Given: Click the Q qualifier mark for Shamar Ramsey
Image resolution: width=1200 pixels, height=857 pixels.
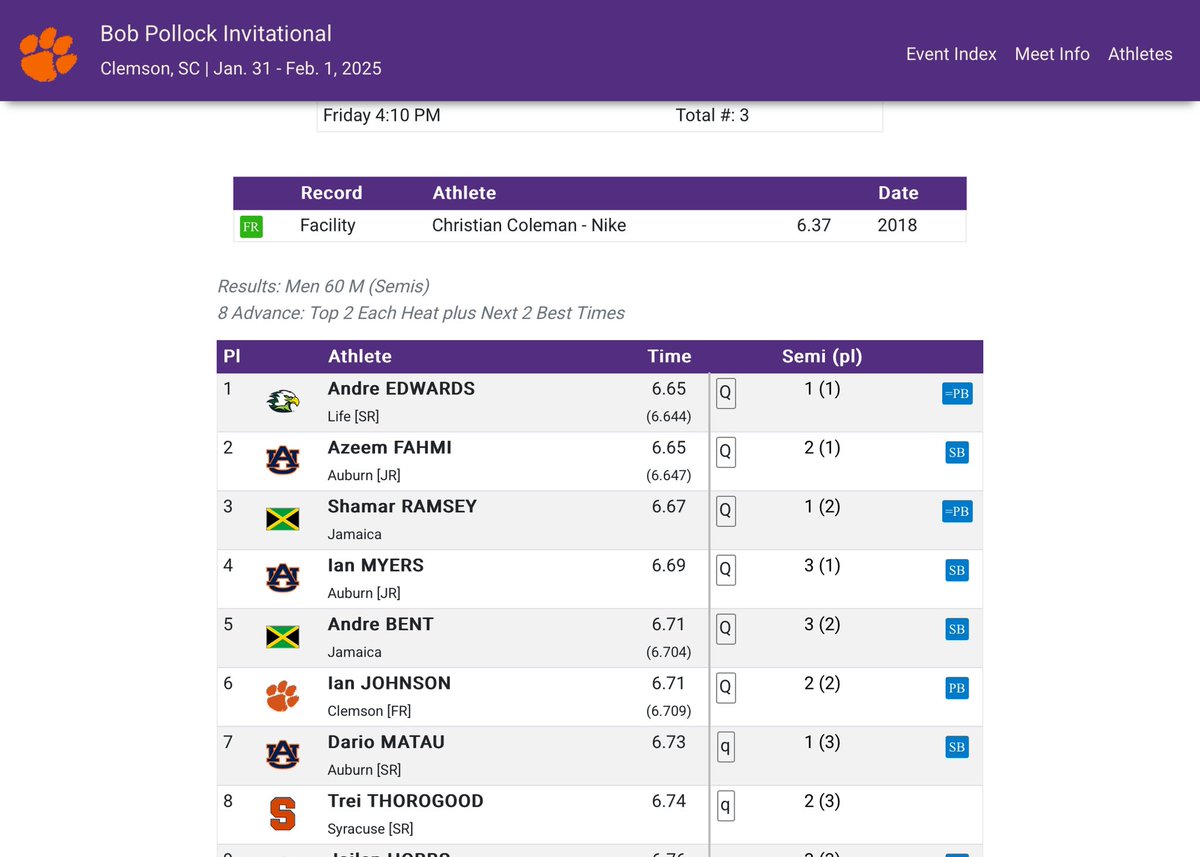Looking at the screenshot, I should [x=726, y=512].
